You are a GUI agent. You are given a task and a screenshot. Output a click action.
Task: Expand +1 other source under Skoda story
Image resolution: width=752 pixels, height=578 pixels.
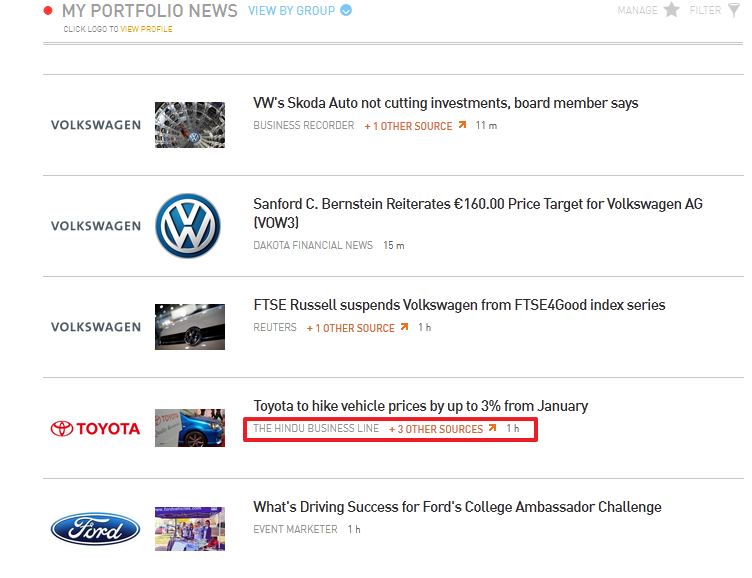[408, 126]
